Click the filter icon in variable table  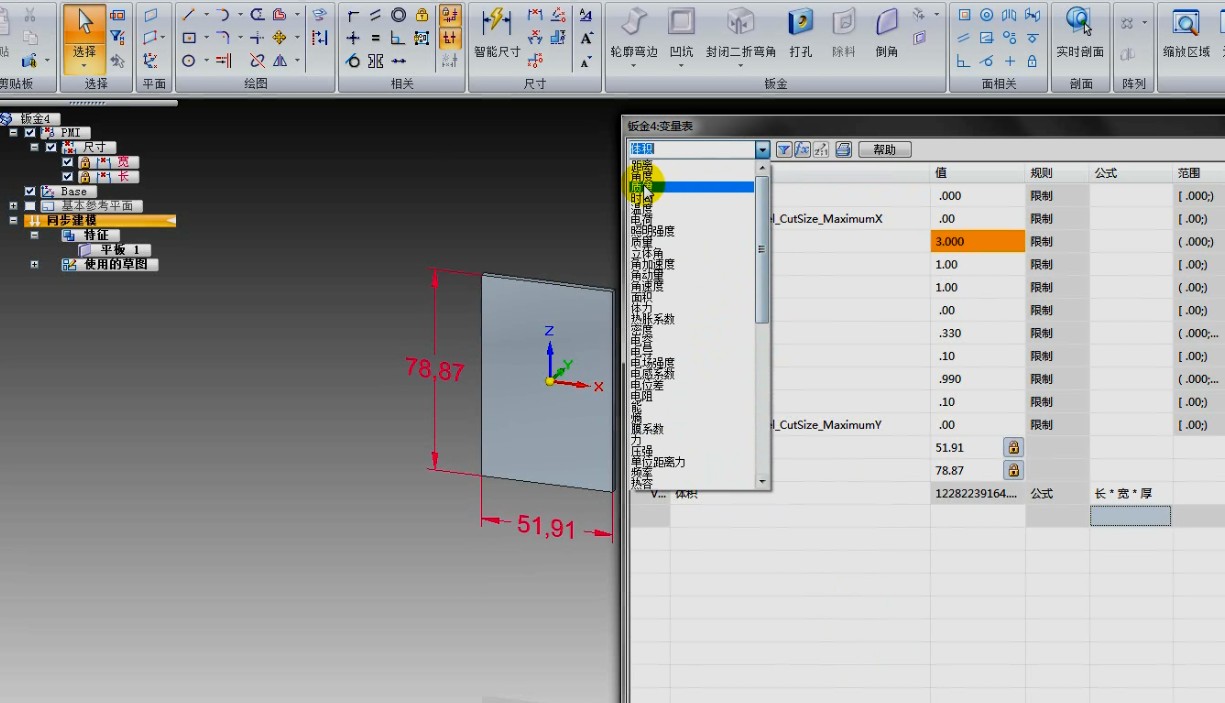pyautogui.click(x=784, y=149)
